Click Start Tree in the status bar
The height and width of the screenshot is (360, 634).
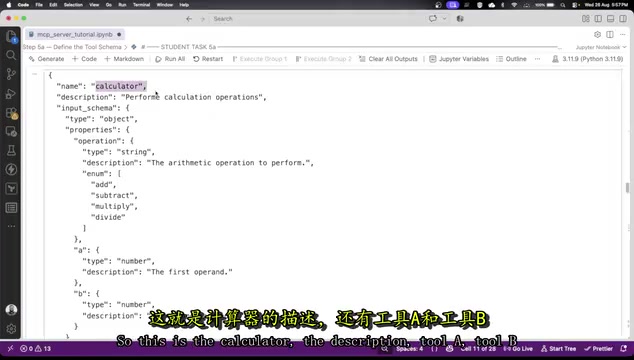click(x=558, y=349)
